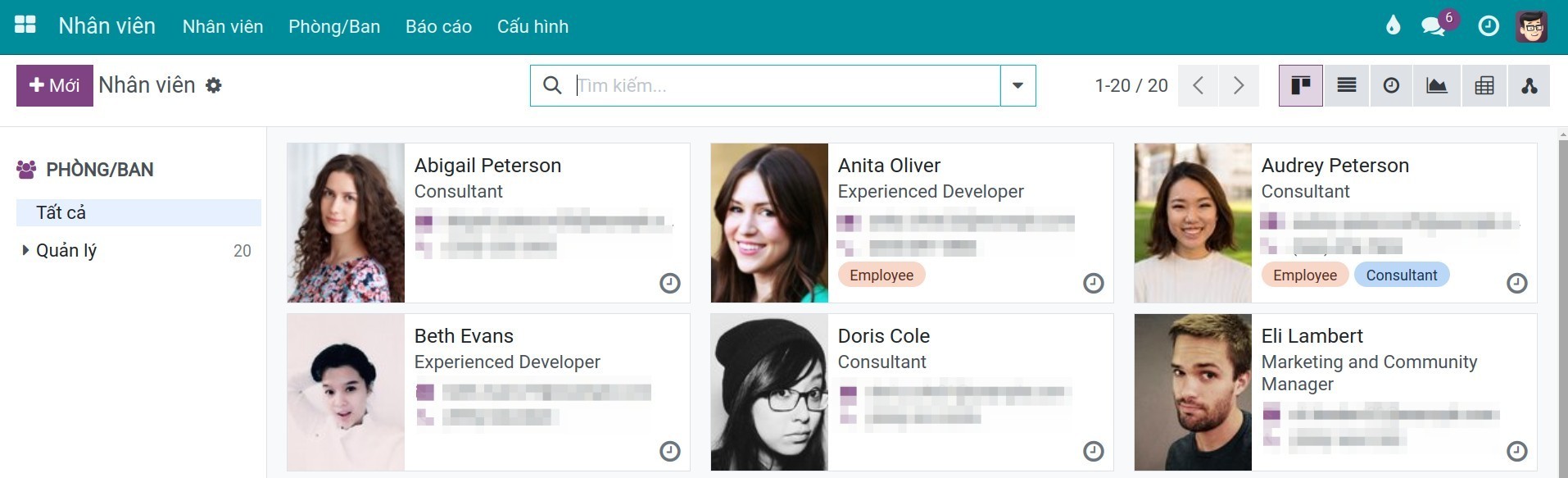
Task: Click activity clock on Abigail Peterson card
Action: (670, 284)
